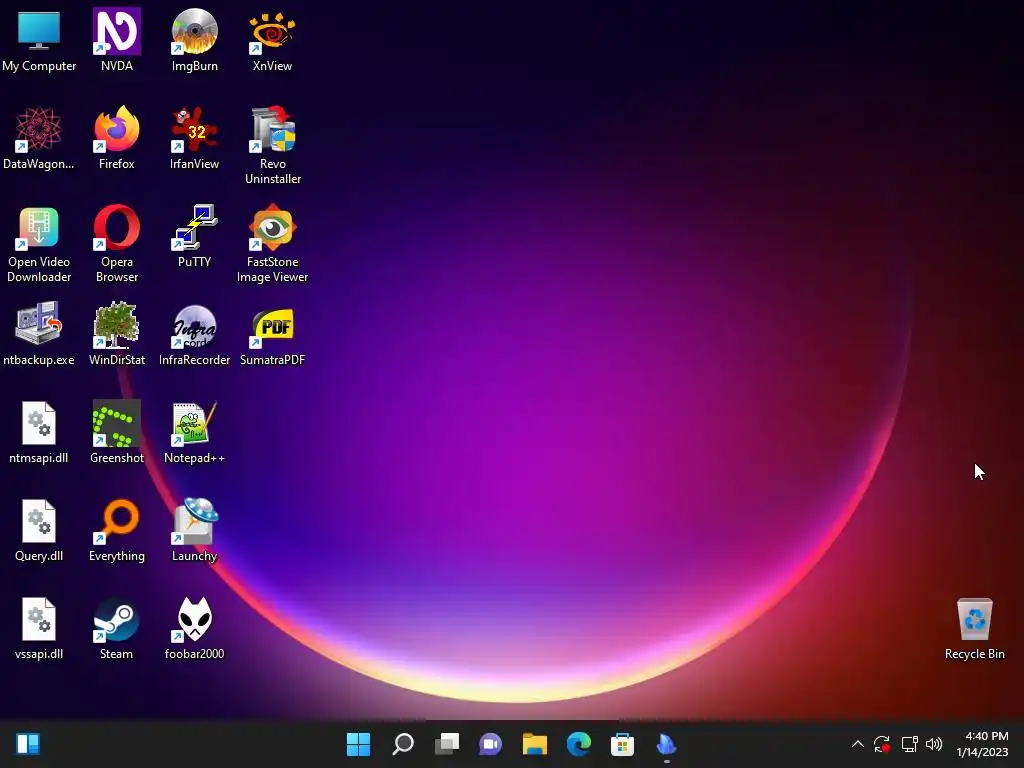Image resolution: width=1024 pixels, height=768 pixels.
Task: Launch Microsoft Edge from taskbar
Action: pos(579,744)
